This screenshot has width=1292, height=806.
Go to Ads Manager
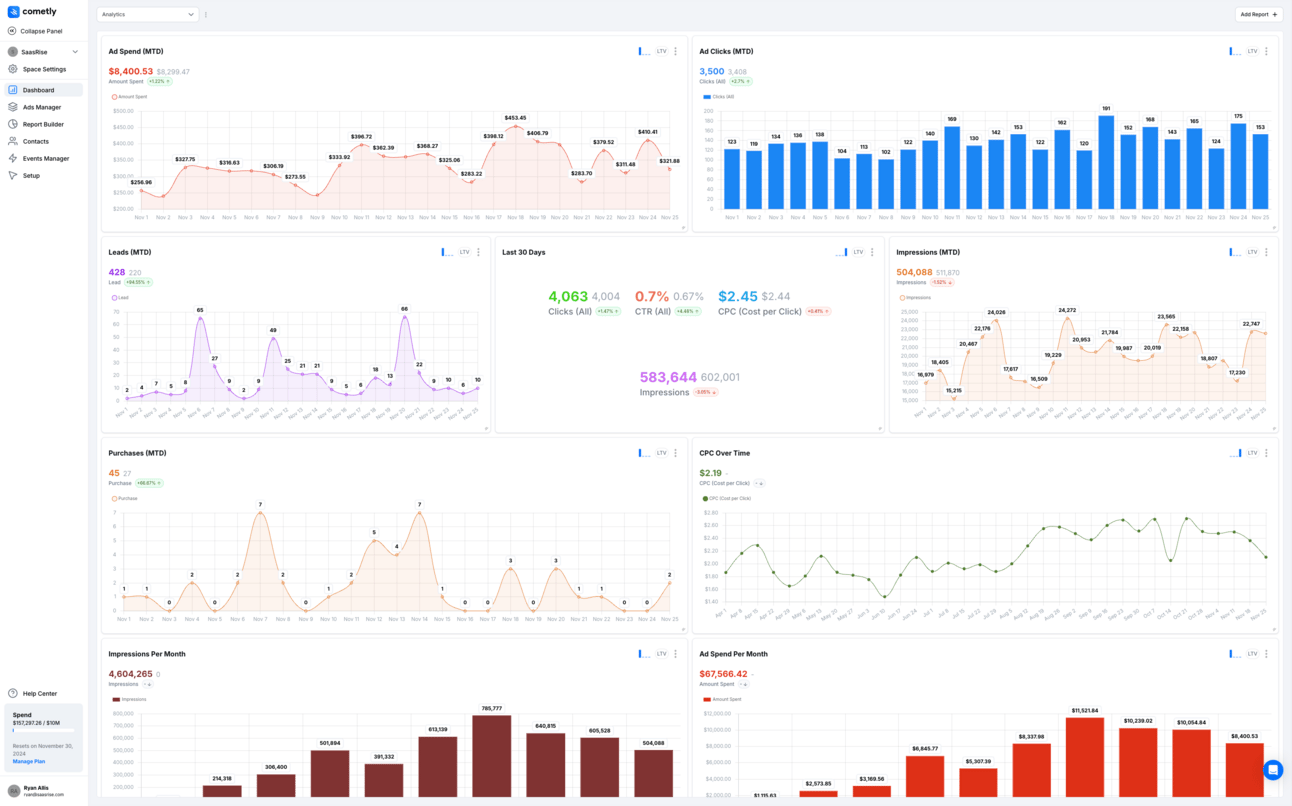pos(44,107)
